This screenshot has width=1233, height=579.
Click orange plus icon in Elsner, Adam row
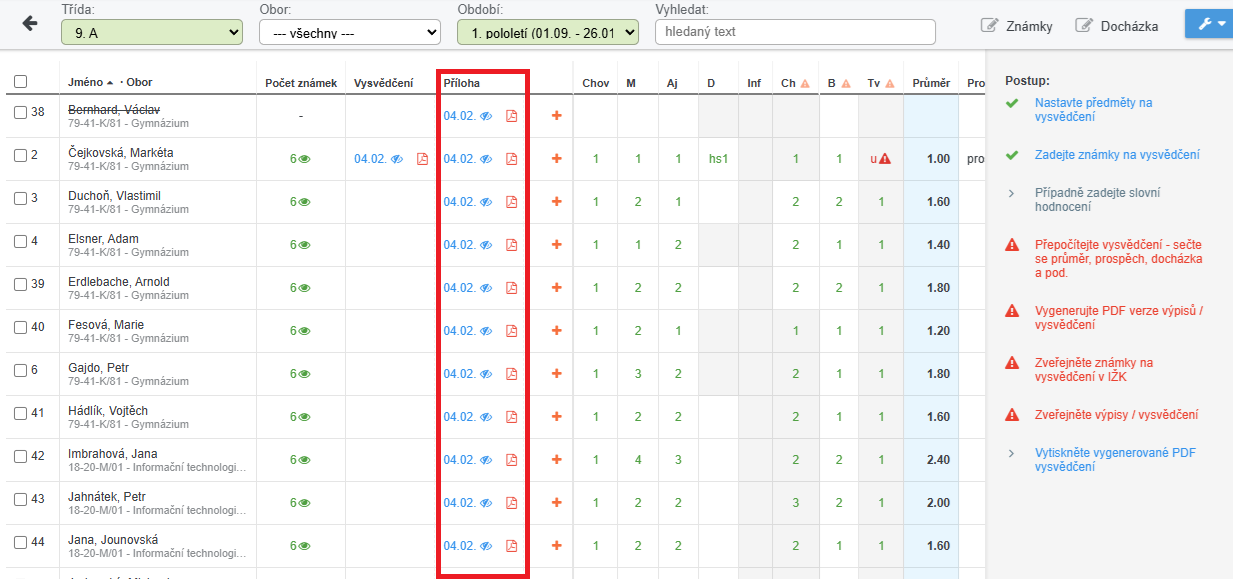[557, 245]
